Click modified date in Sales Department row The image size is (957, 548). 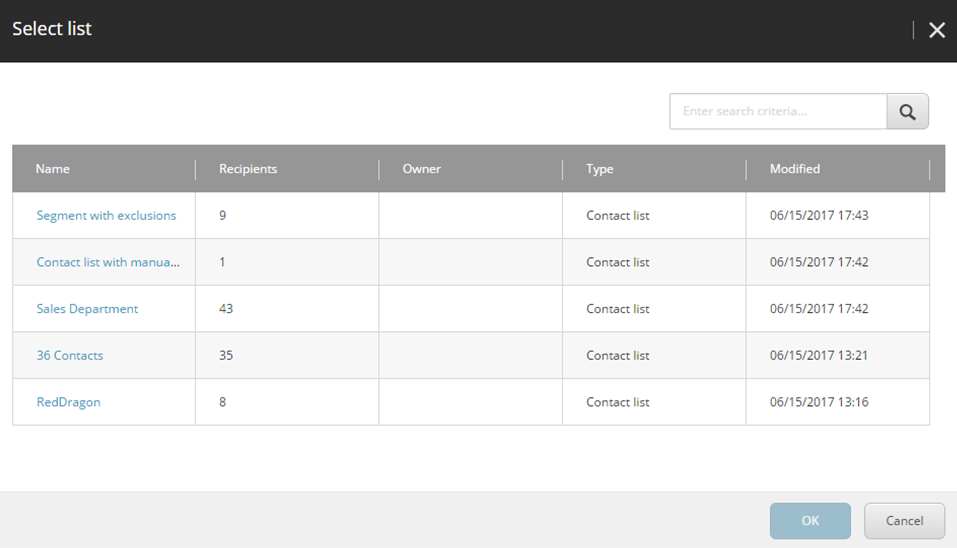[x=819, y=309]
